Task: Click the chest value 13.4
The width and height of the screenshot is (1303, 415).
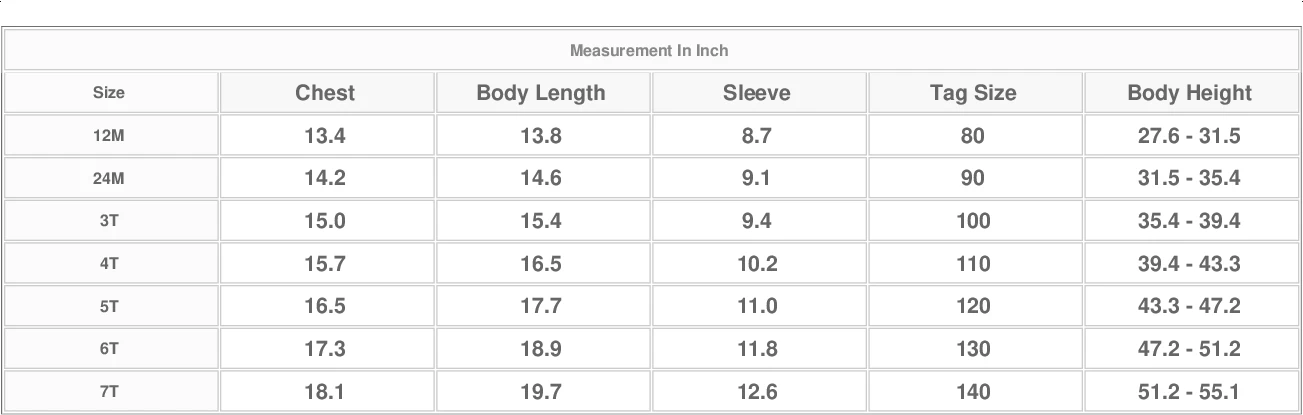Action: click(x=325, y=136)
